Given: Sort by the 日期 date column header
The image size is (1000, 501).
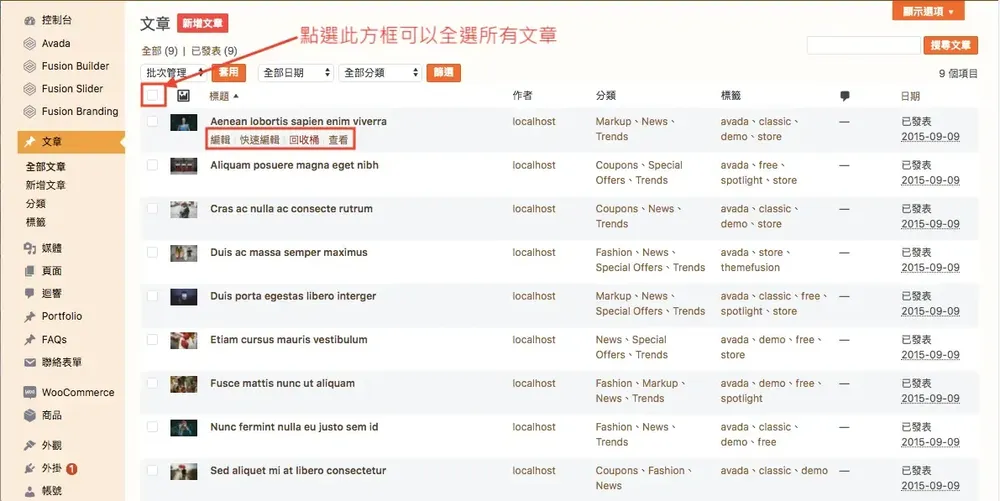Looking at the screenshot, I should pos(911,96).
